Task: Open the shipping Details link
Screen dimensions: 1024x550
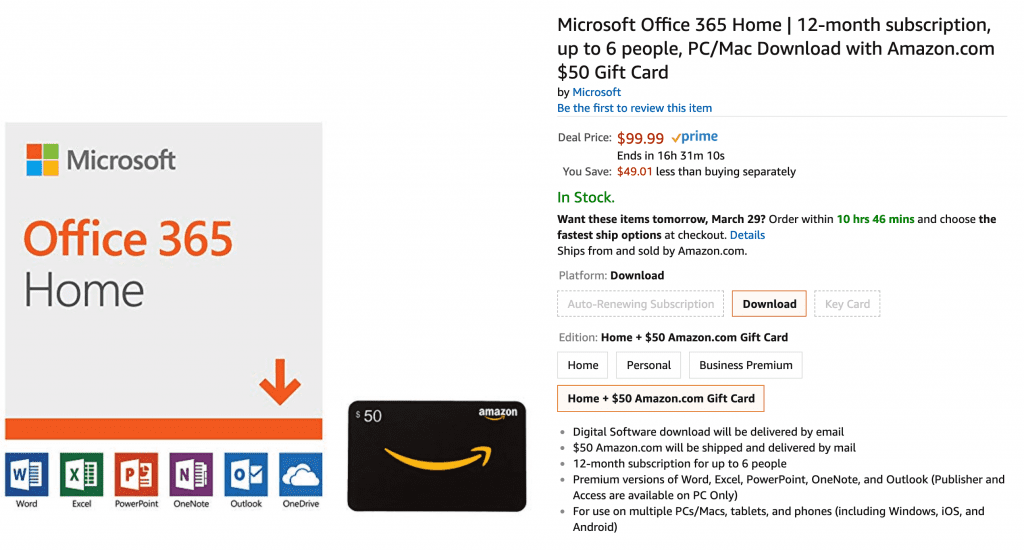Action: pyautogui.click(x=747, y=235)
